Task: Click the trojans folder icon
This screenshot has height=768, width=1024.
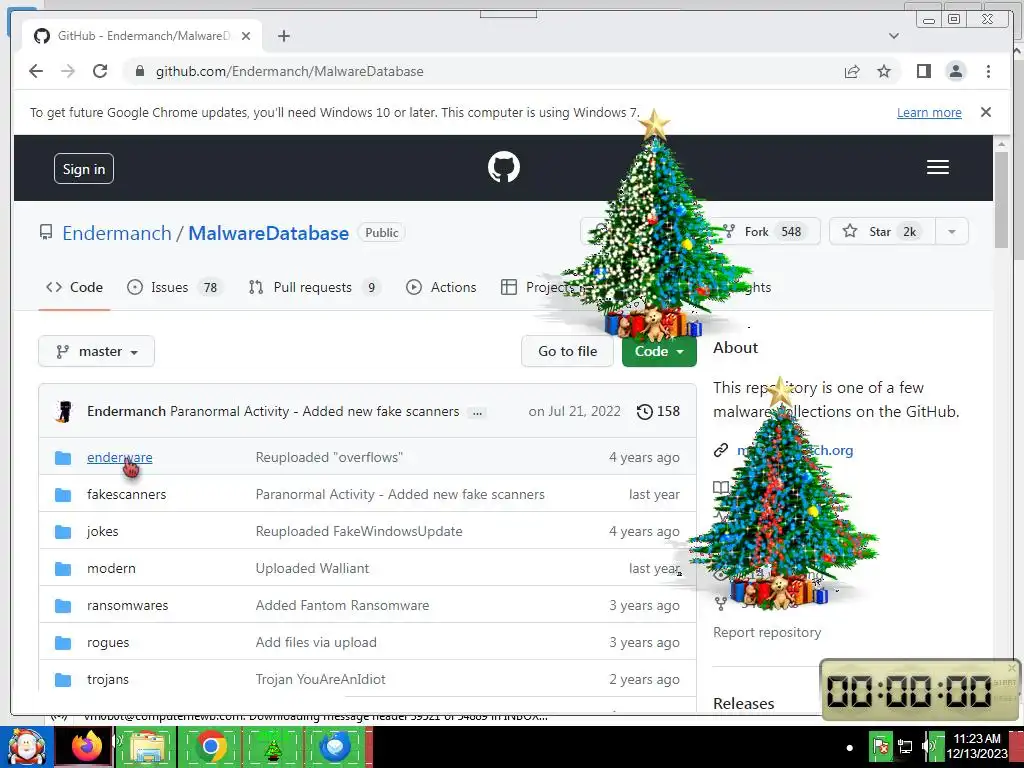Action: click(x=63, y=680)
